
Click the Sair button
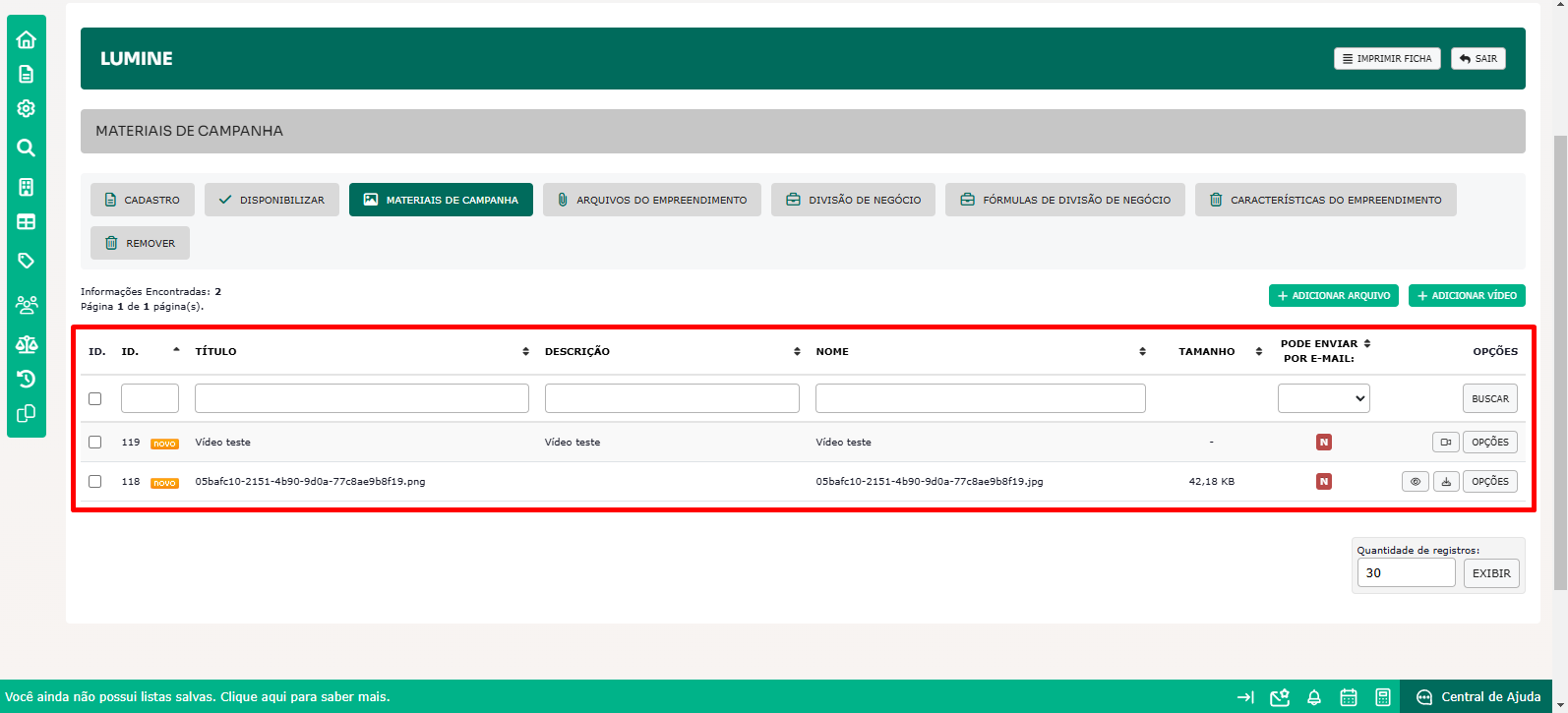tap(1478, 59)
